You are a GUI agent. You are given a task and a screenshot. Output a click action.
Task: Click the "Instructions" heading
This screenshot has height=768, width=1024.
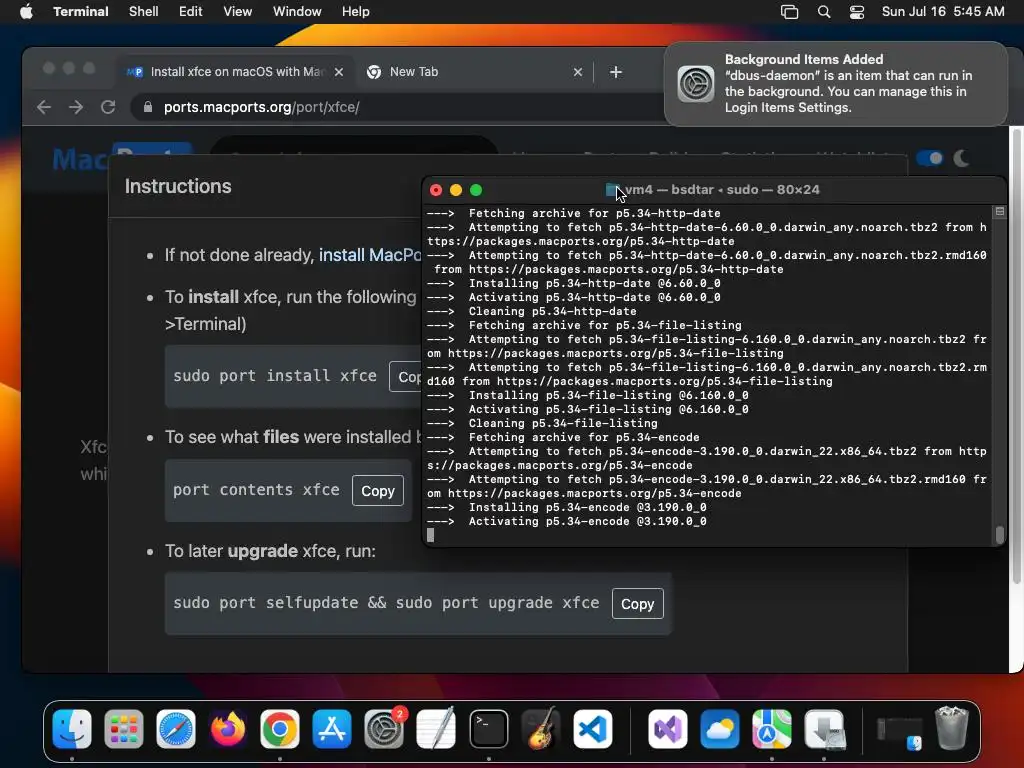pos(178,186)
